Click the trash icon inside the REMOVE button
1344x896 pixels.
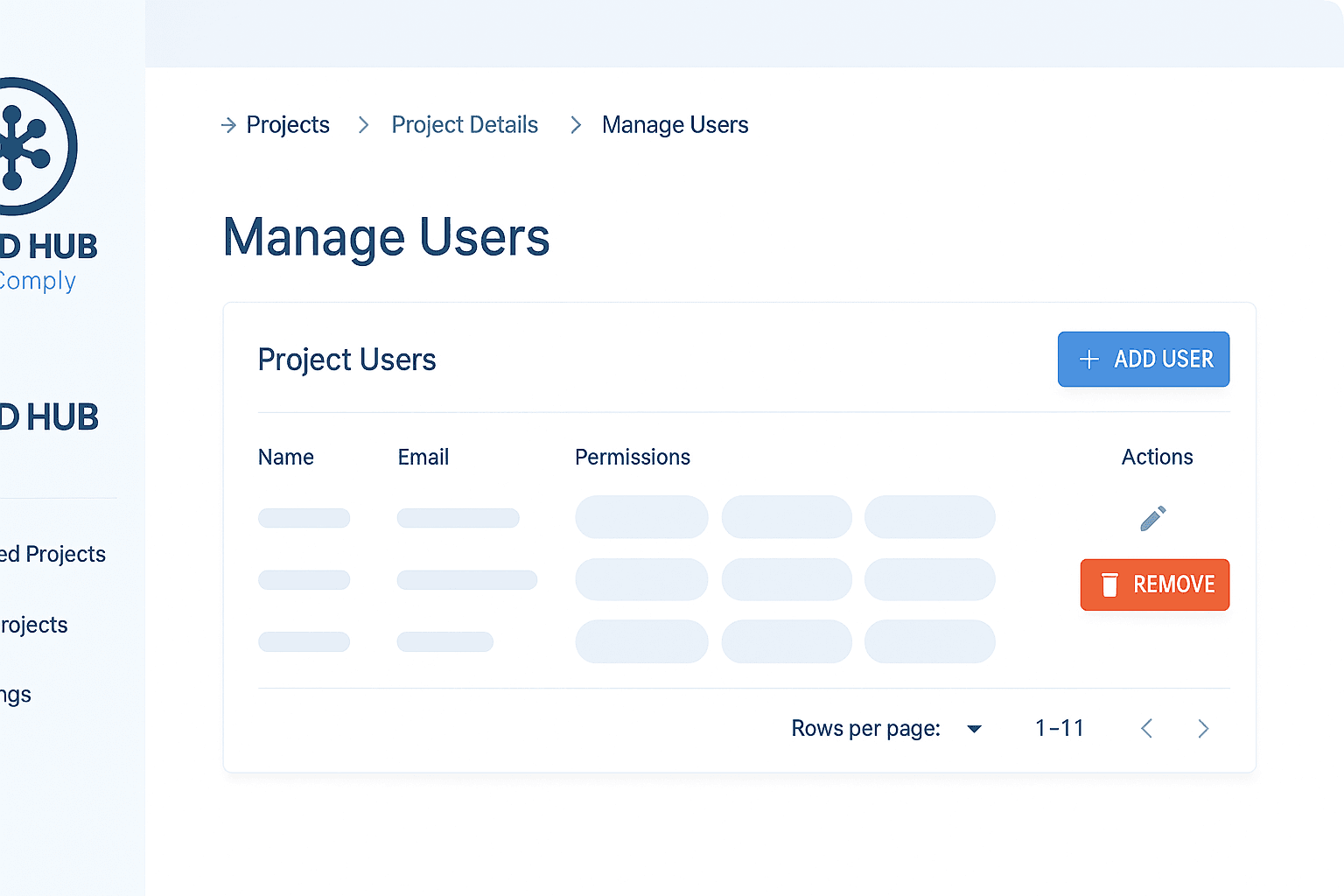(1111, 584)
